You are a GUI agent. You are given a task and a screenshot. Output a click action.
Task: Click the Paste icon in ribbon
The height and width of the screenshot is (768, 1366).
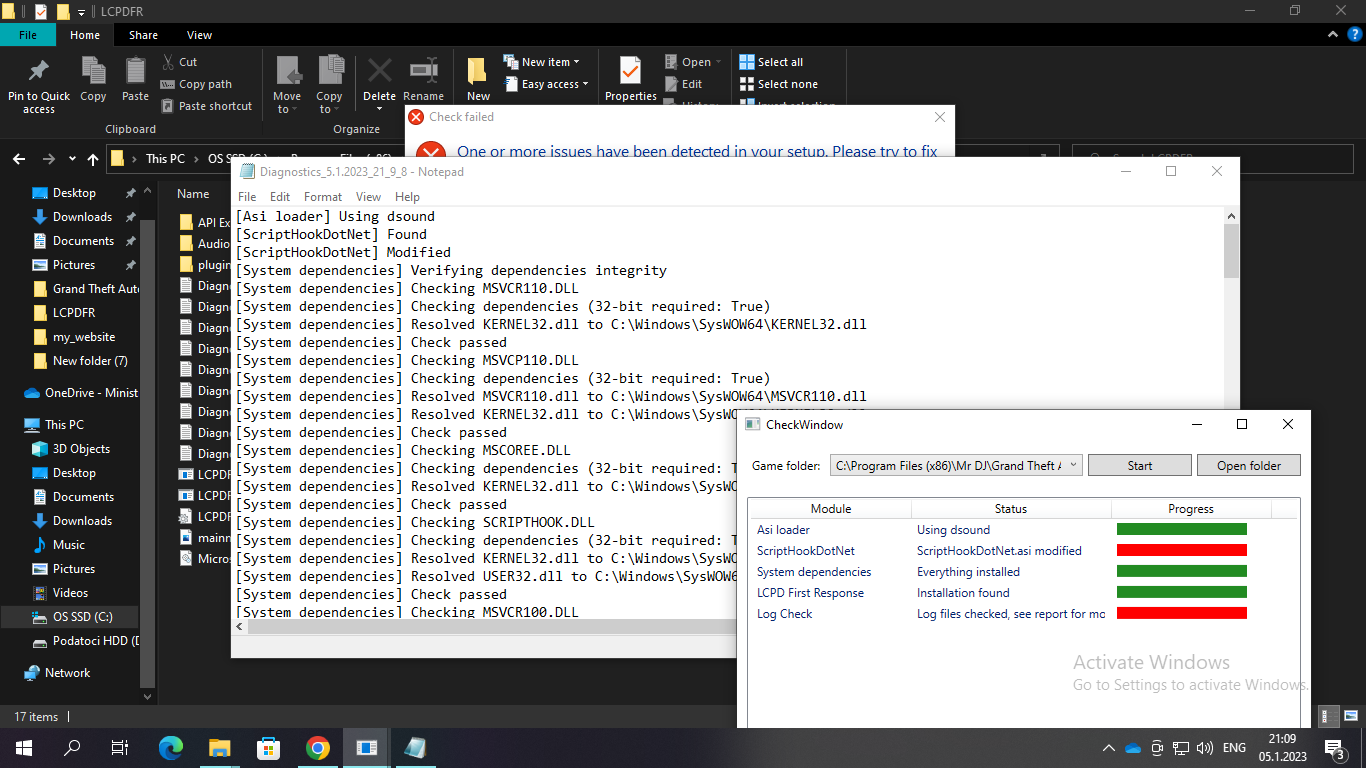coord(135,71)
